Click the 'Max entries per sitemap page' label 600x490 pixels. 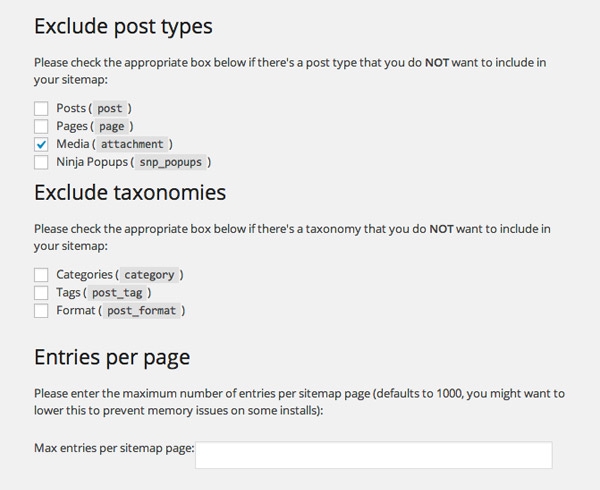tap(113, 447)
